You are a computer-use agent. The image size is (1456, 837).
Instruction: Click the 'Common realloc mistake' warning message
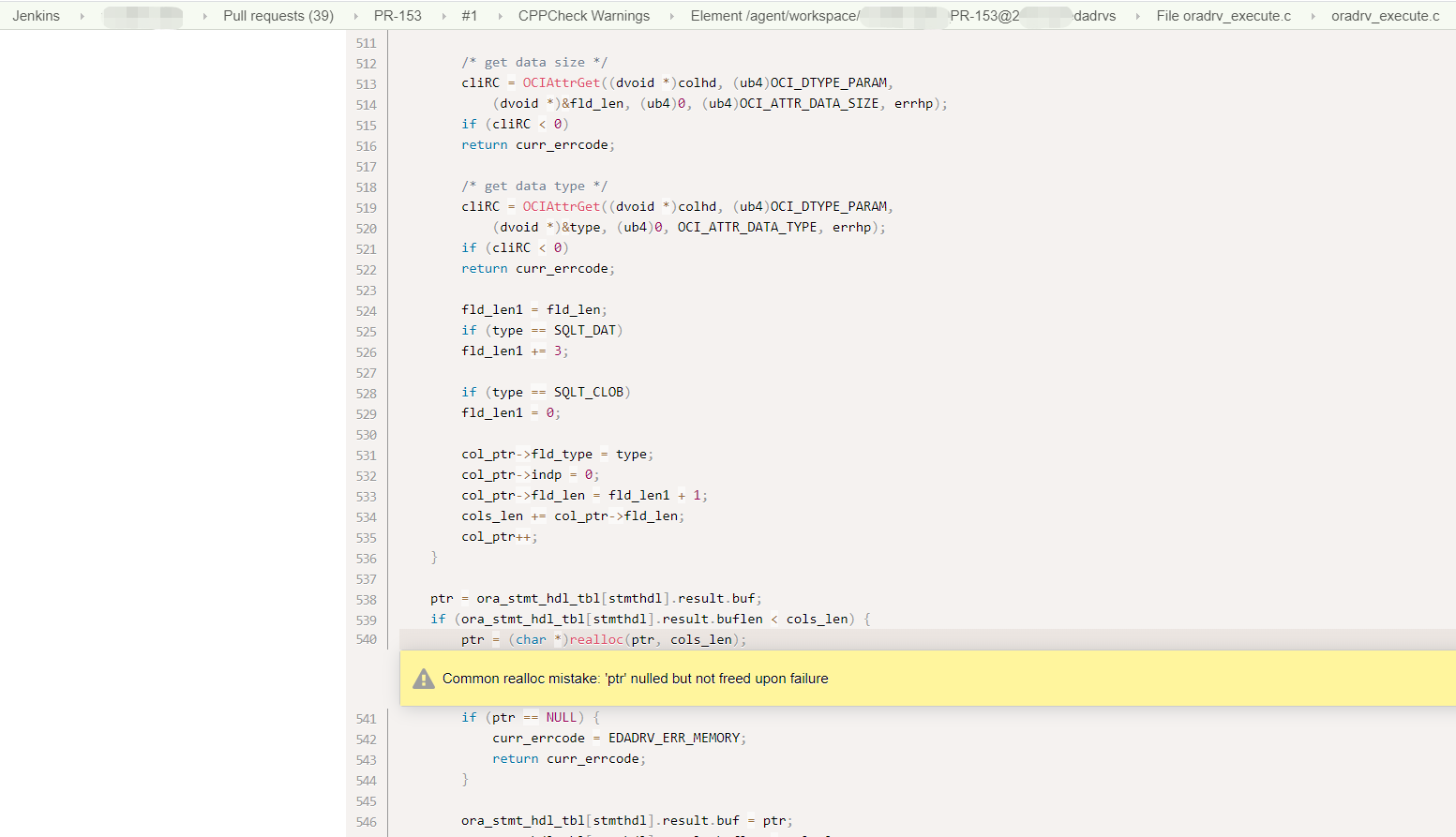635,679
